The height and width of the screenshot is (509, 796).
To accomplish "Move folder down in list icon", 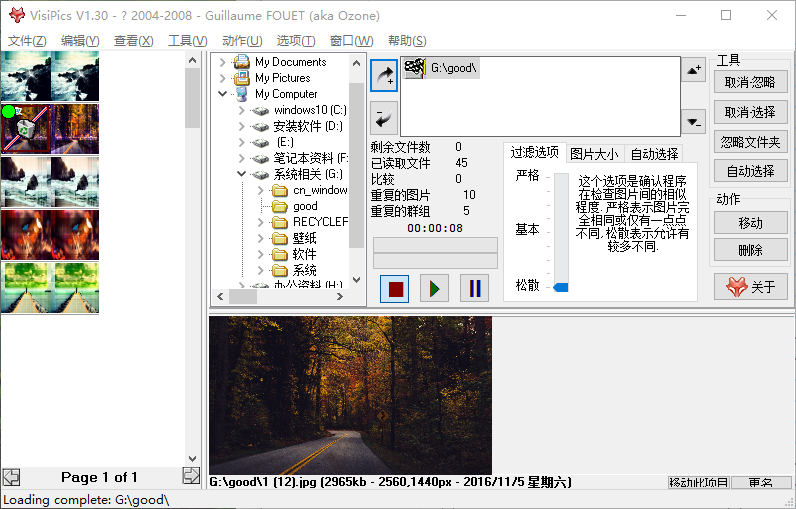I will [695, 122].
